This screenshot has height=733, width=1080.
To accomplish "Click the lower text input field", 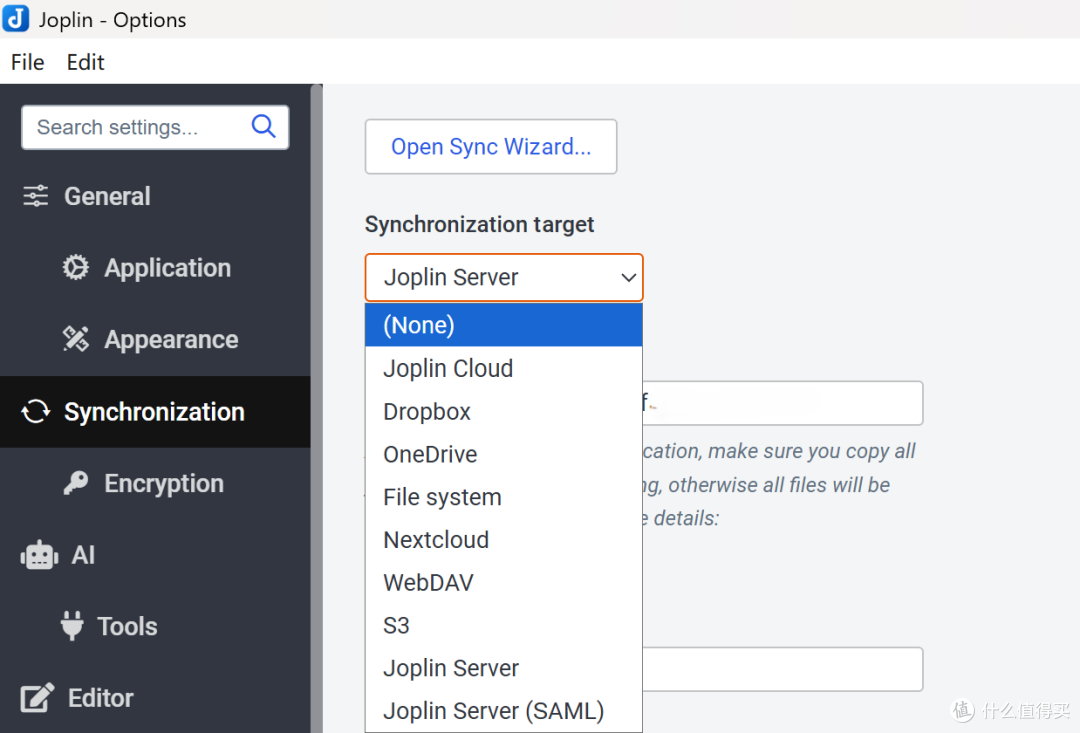I will tap(782, 669).
